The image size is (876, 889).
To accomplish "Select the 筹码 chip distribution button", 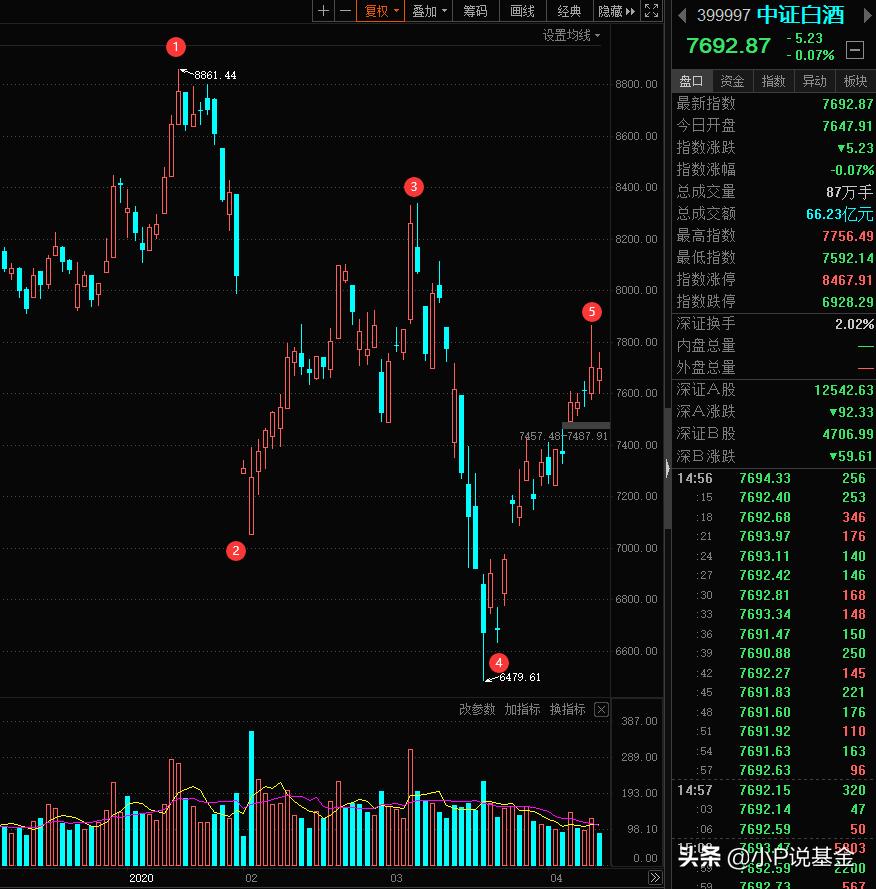I will pos(475,11).
